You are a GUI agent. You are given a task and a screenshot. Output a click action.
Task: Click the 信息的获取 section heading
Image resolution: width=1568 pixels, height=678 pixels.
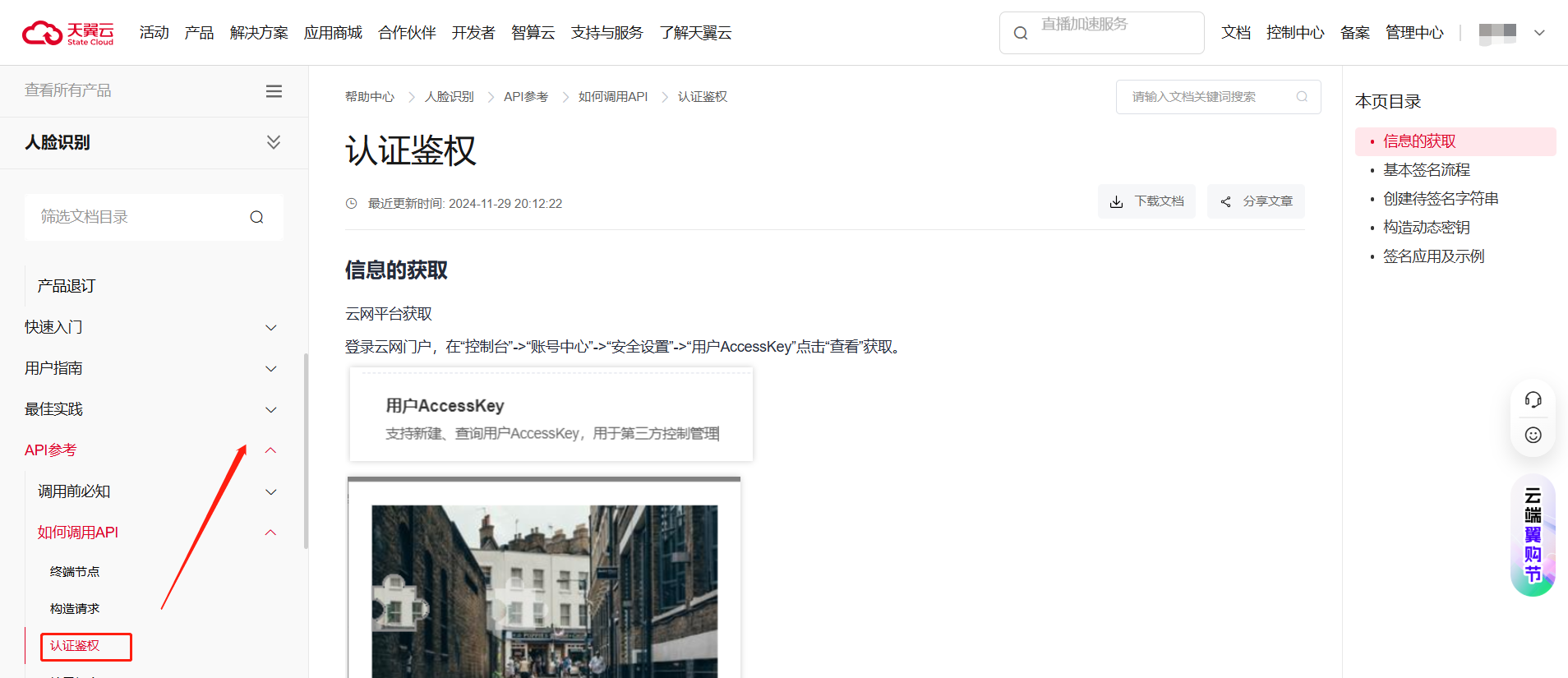coord(396,270)
